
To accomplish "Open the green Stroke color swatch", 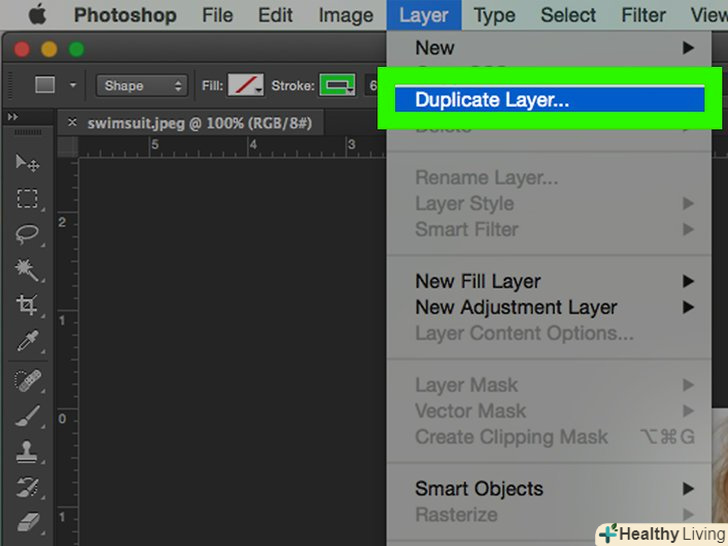I will (x=337, y=85).
